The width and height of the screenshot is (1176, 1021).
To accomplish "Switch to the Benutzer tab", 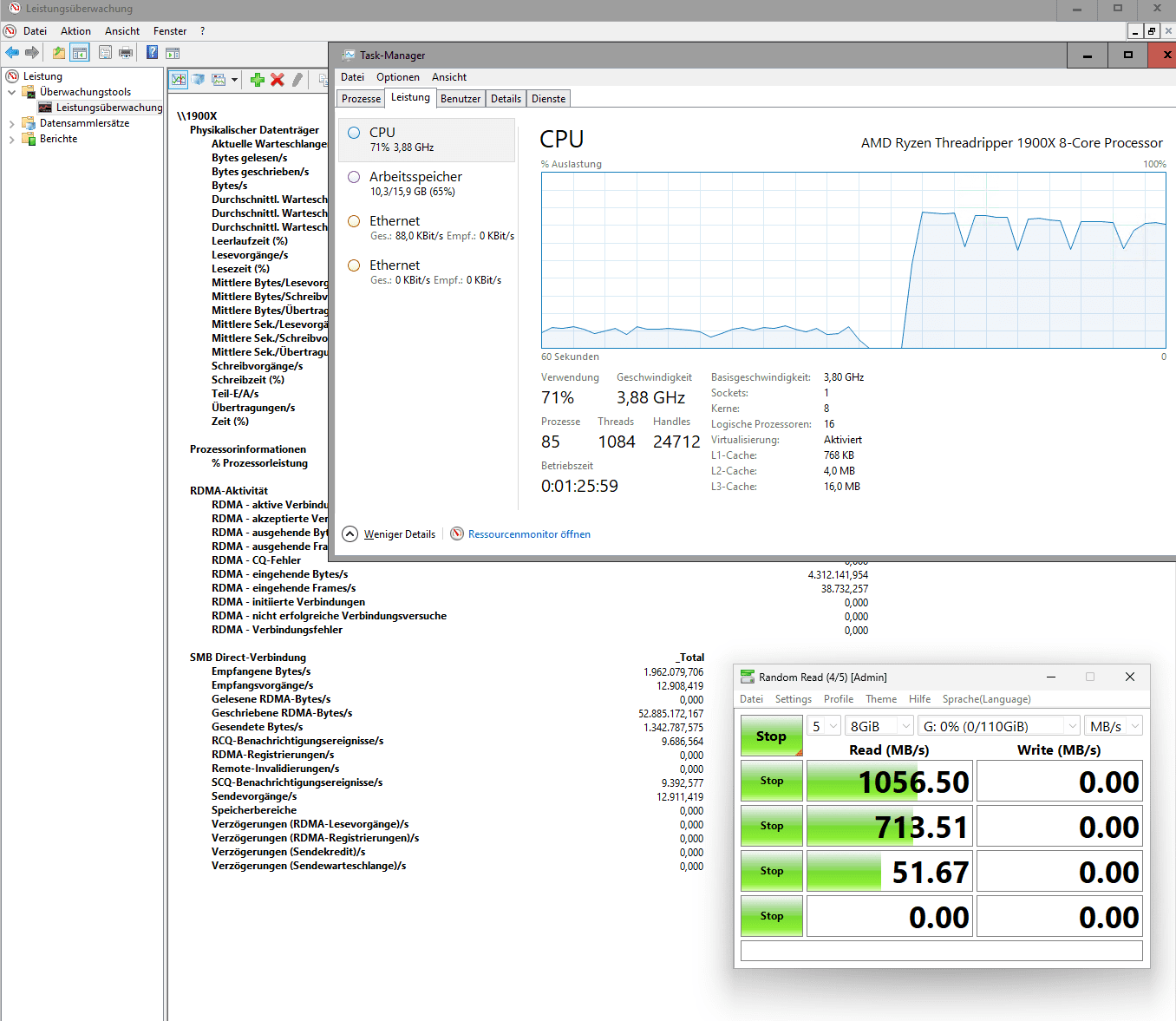I will tap(461, 99).
